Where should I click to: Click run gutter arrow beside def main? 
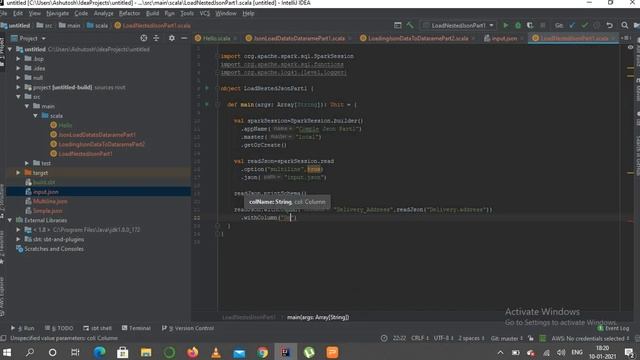tap(207, 104)
